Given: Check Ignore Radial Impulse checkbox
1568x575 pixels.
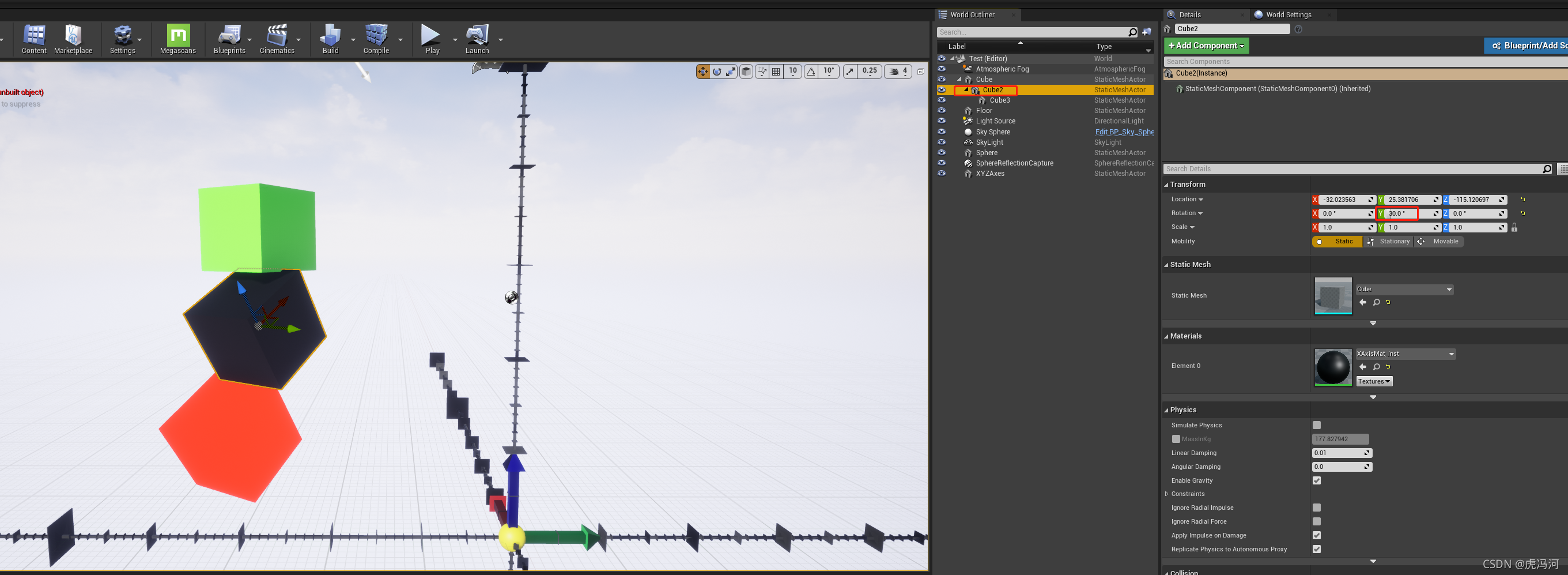Looking at the screenshot, I should [x=1317, y=508].
